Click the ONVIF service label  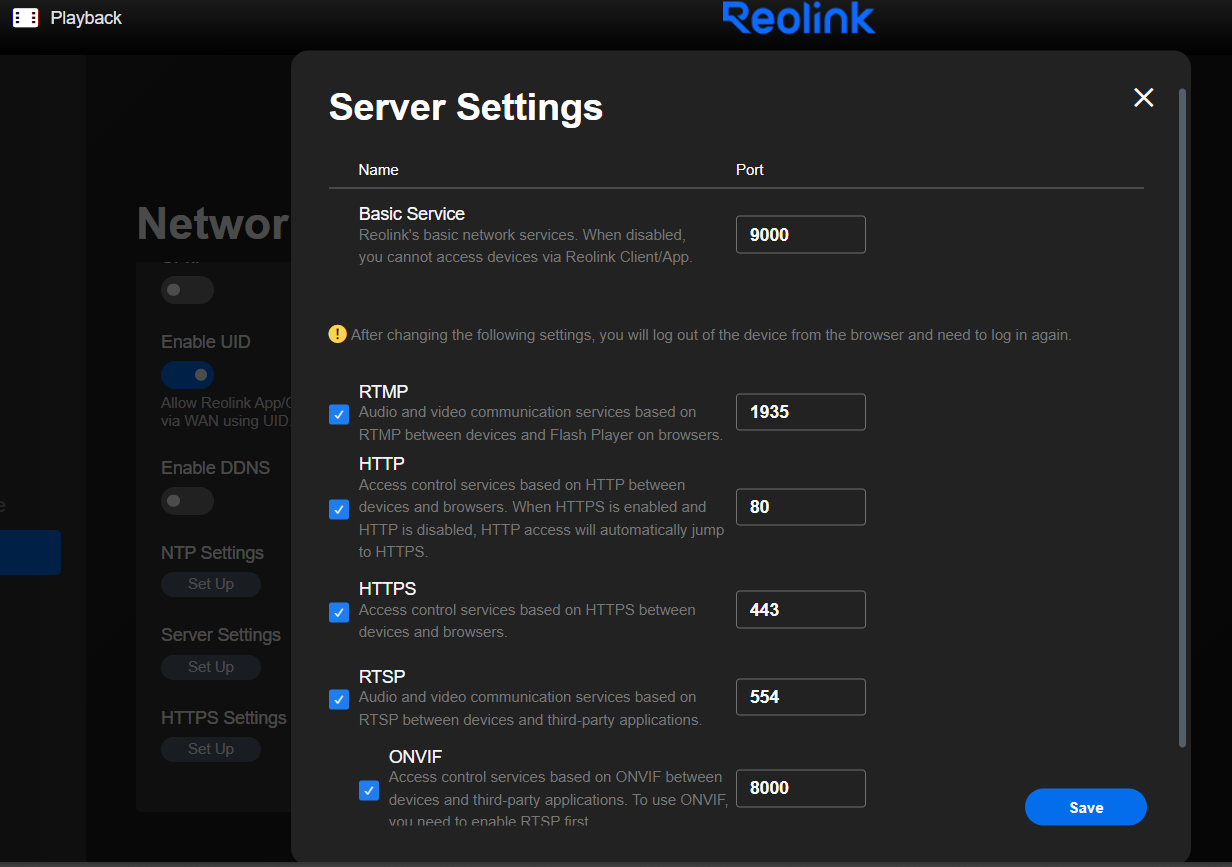click(x=415, y=757)
